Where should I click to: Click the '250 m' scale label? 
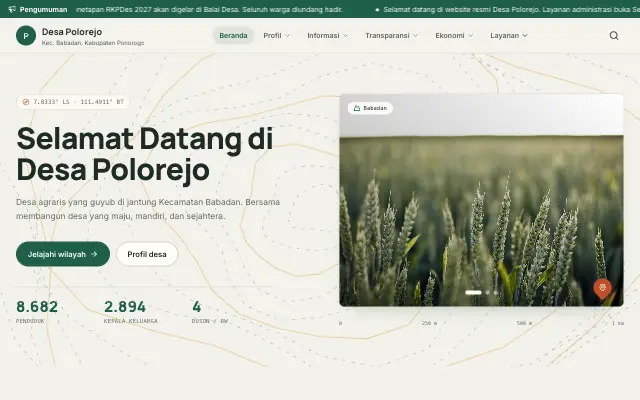point(429,323)
